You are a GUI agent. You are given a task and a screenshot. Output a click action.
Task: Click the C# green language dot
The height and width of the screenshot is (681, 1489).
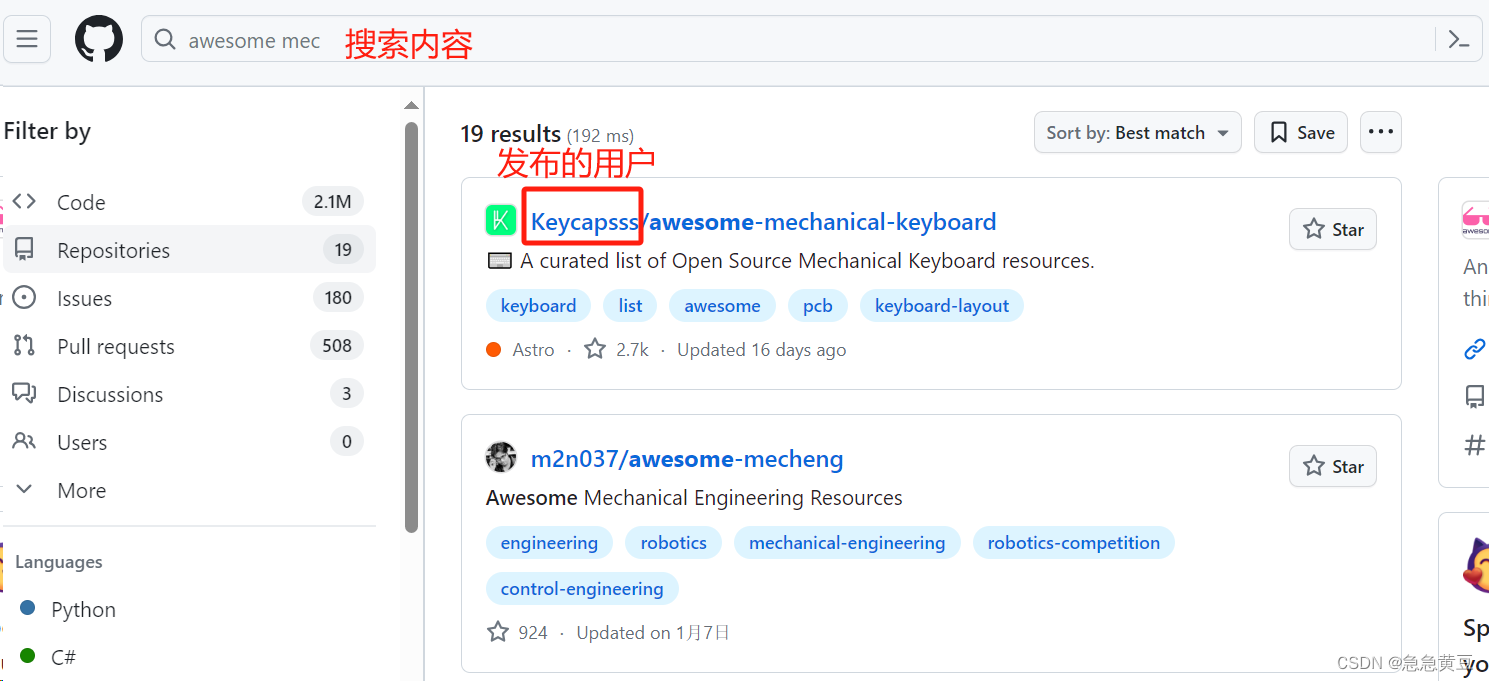coord(28,656)
